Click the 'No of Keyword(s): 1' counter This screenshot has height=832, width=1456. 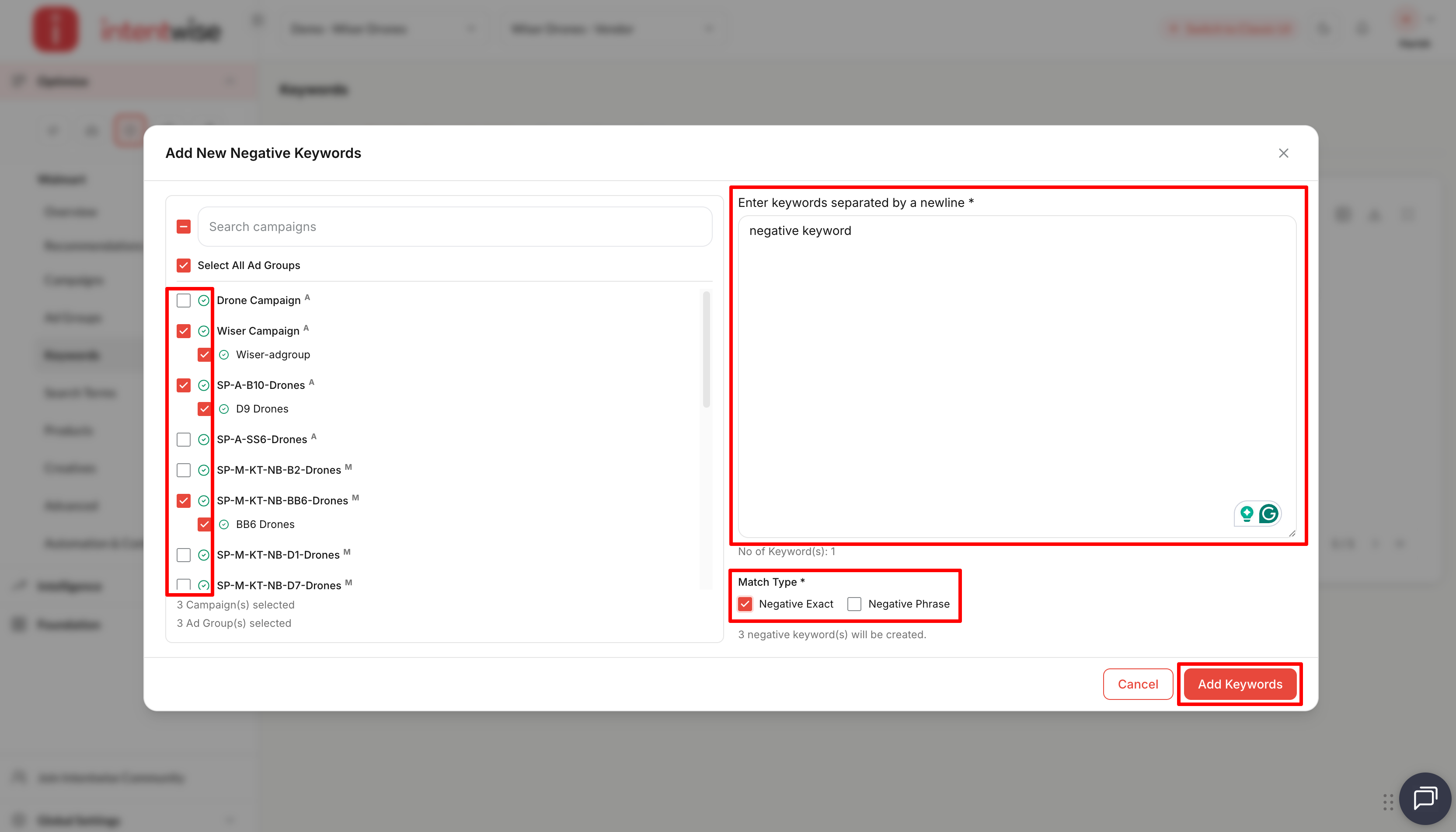pos(786,552)
